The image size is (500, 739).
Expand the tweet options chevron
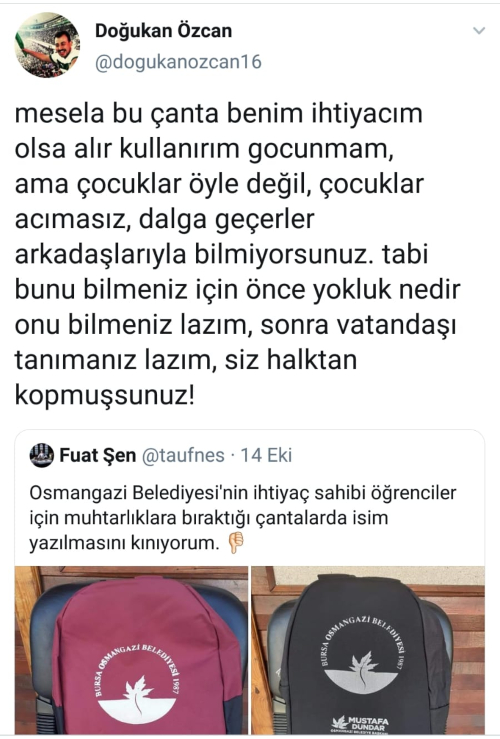pyautogui.click(x=479, y=31)
